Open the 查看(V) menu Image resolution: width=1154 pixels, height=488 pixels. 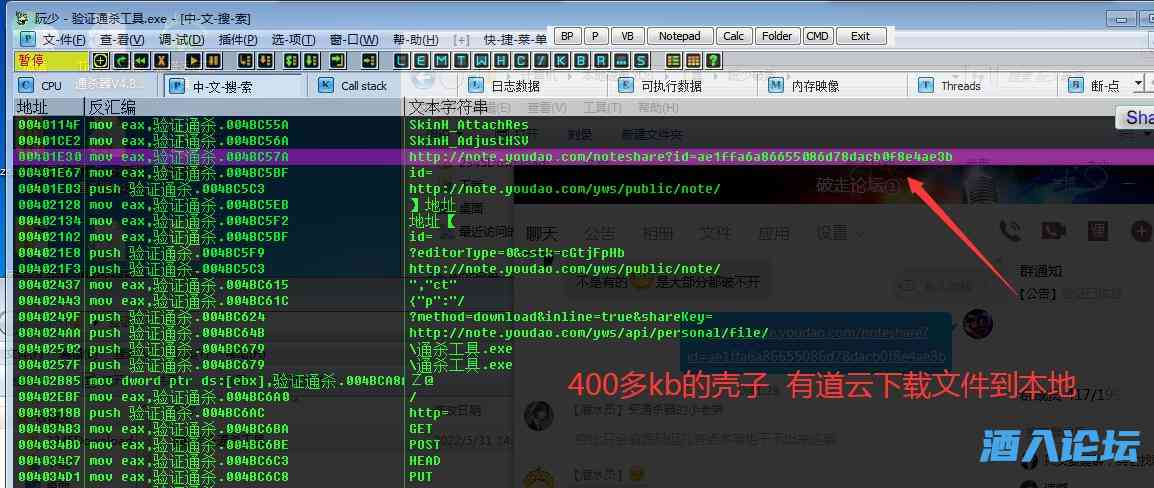click(122, 39)
